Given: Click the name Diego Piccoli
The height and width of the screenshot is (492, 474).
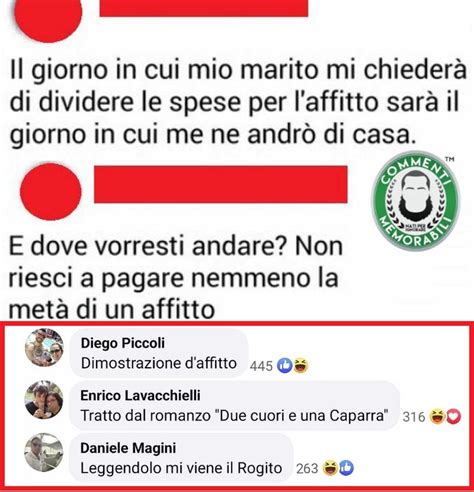Looking at the screenshot, I should 123,343.
